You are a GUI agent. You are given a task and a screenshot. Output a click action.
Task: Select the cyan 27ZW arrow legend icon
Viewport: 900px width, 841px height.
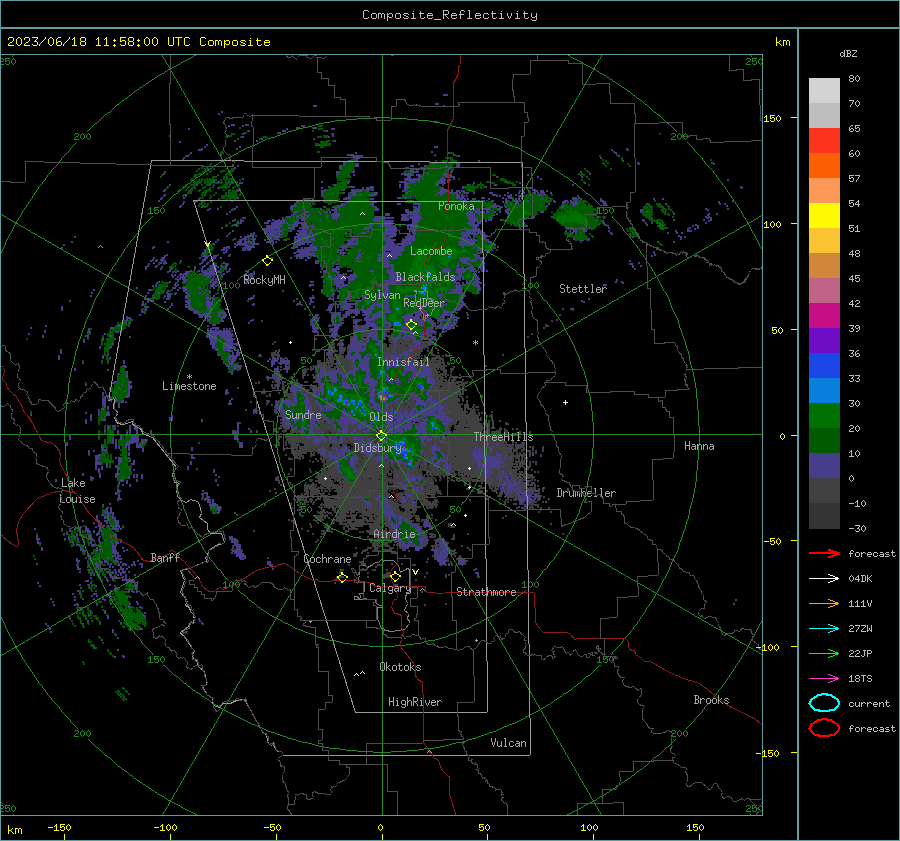(824, 629)
